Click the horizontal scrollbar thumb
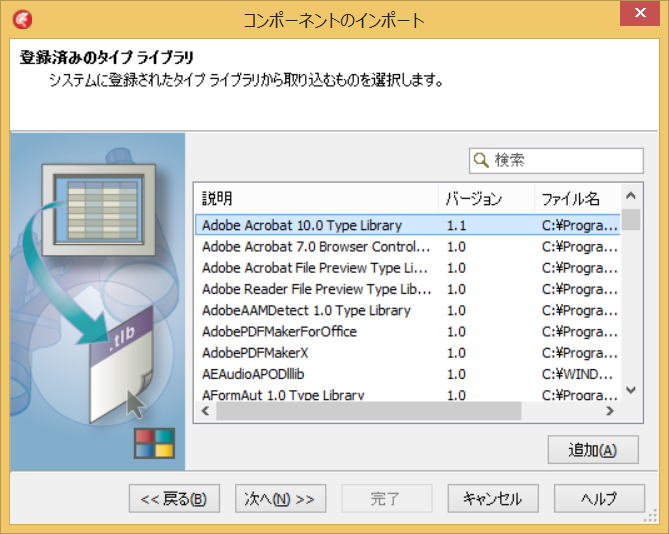Image resolution: width=669 pixels, height=534 pixels. pos(368,411)
